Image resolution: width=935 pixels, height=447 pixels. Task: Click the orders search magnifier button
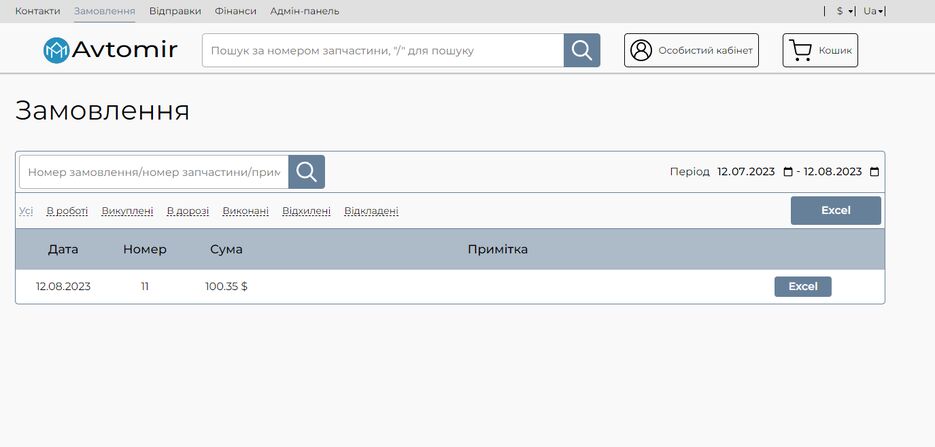pyautogui.click(x=306, y=172)
